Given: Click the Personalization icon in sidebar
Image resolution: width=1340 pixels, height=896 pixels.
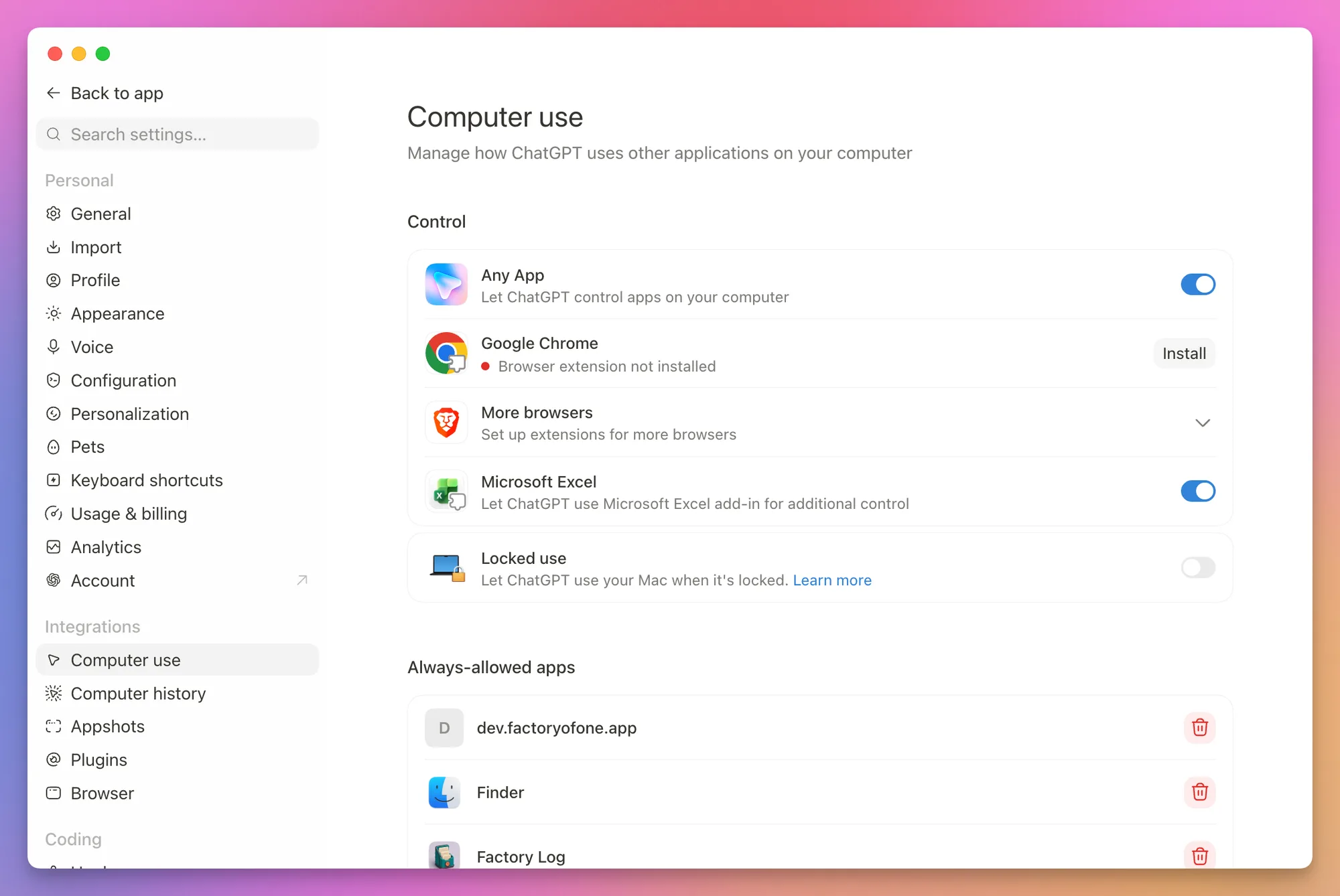Looking at the screenshot, I should point(54,414).
